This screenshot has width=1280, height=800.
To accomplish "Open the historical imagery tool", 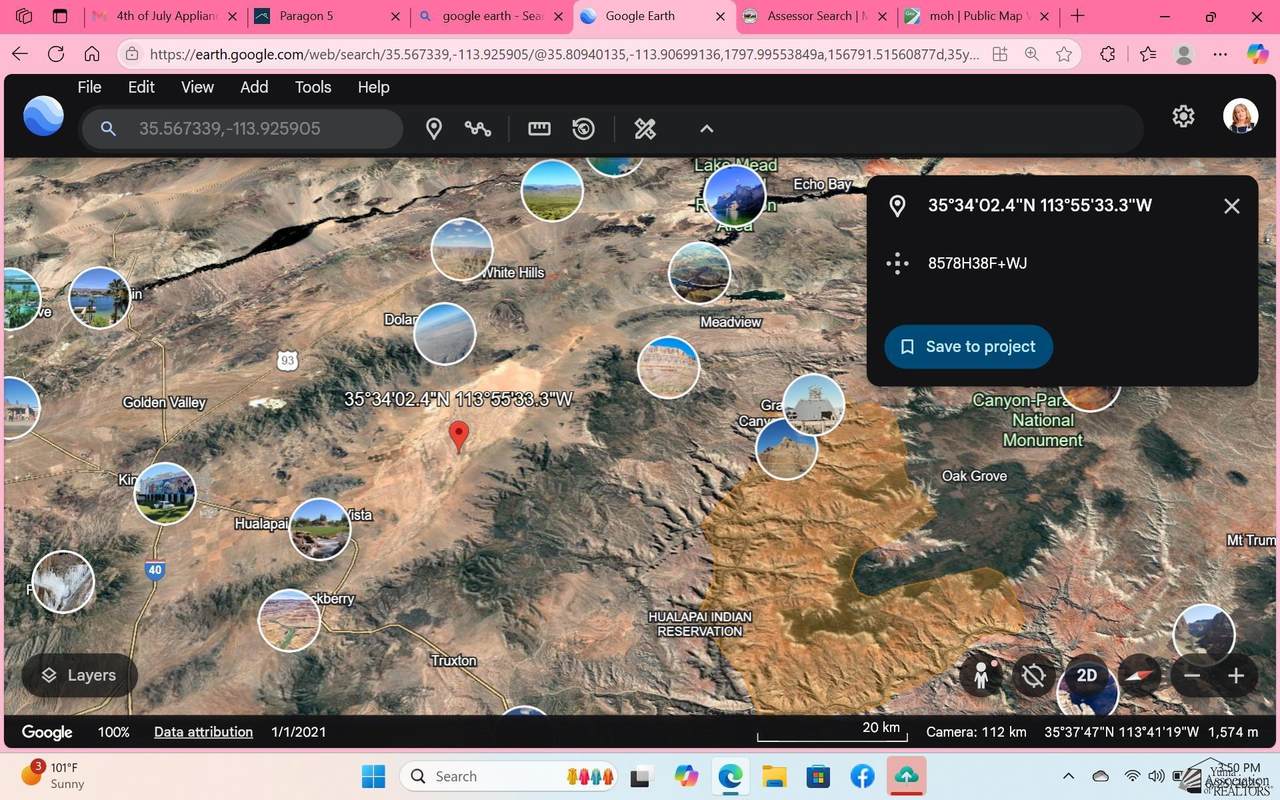I will [584, 129].
